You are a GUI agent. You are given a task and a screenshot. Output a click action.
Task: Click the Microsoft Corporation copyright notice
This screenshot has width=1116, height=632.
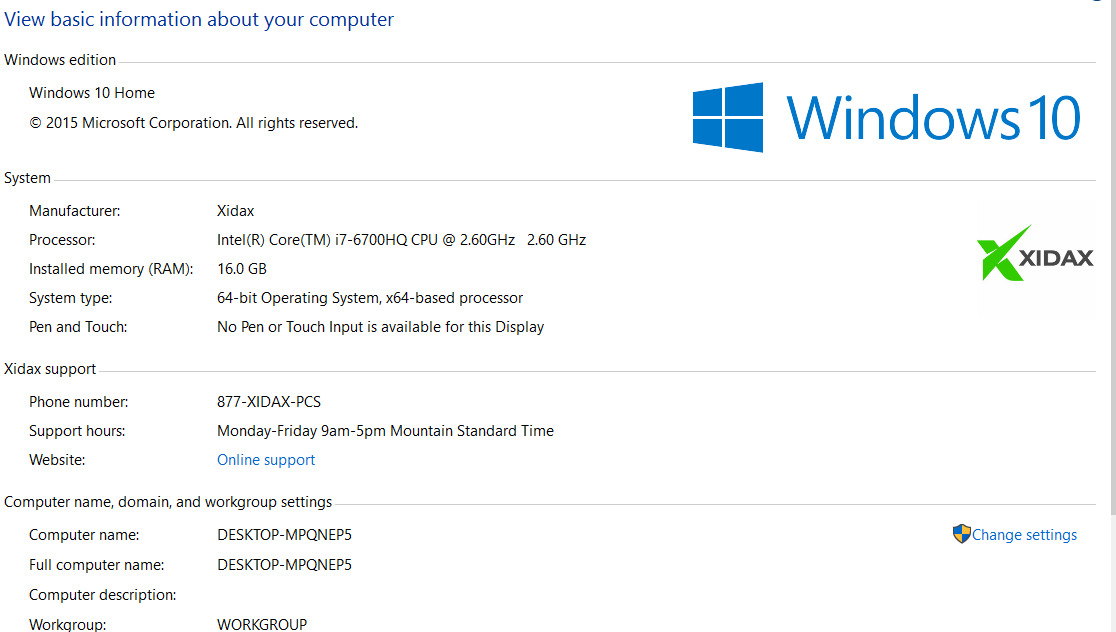pyautogui.click(x=193, y=123)
